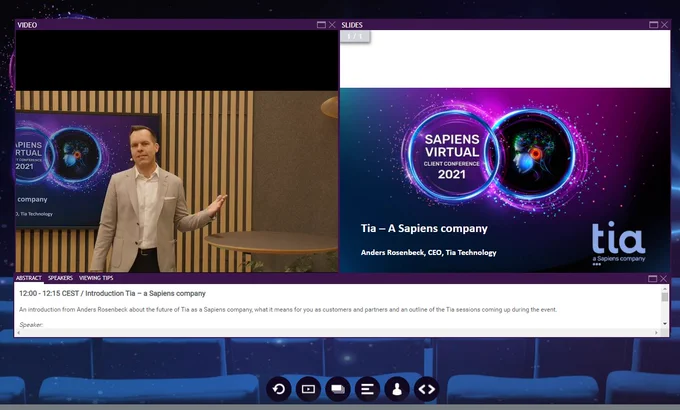This screenshot has height=410, width=680.
Task: Click the abstract panel scroll down arrow
Action: coord(664,324)
